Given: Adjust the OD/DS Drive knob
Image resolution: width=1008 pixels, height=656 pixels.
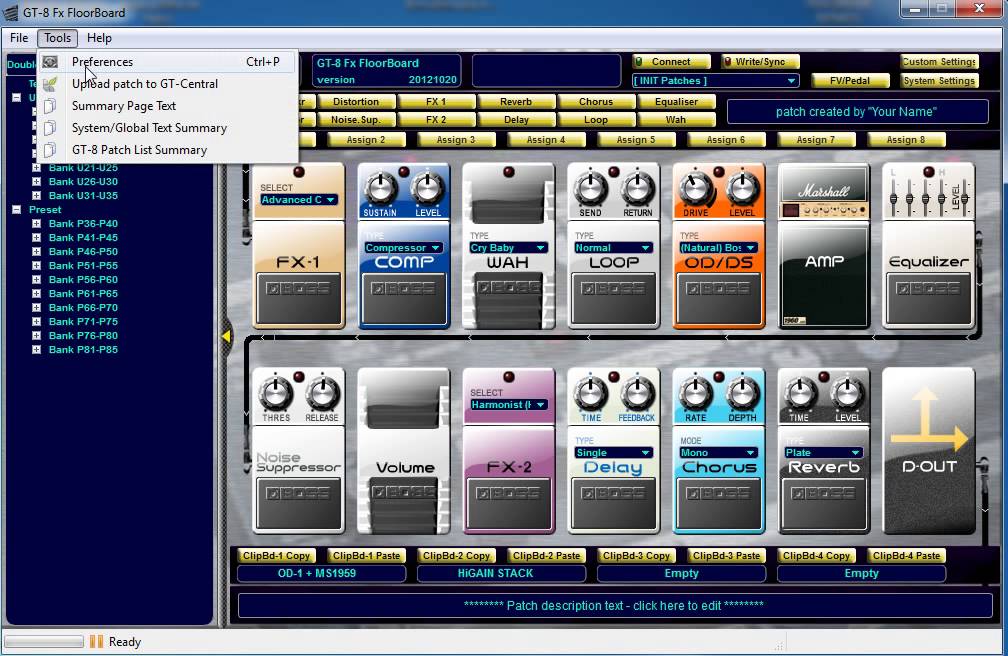Looking at the screenshot, I should click(696, 189).
